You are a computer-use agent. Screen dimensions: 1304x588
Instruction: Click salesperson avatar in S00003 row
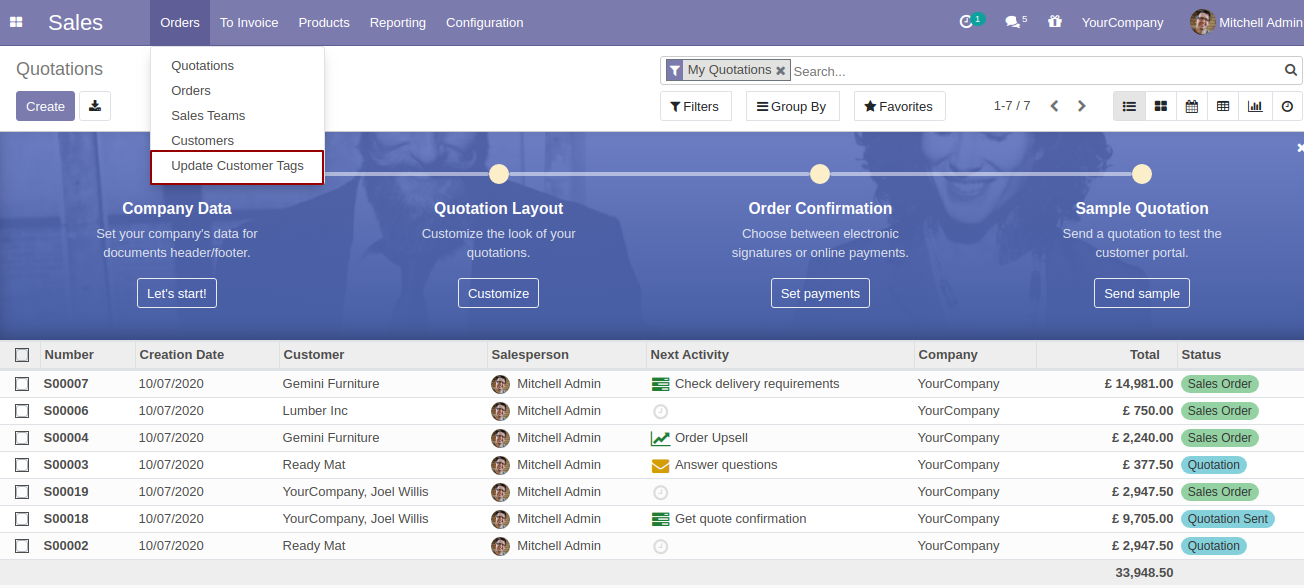click(x=500, y=465)
